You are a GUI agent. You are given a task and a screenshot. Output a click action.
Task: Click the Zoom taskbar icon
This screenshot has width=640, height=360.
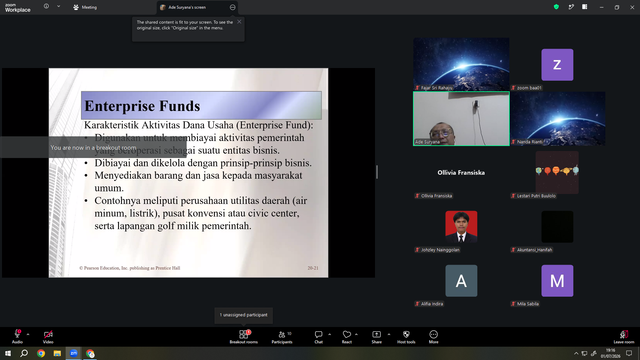coord(73,353)
